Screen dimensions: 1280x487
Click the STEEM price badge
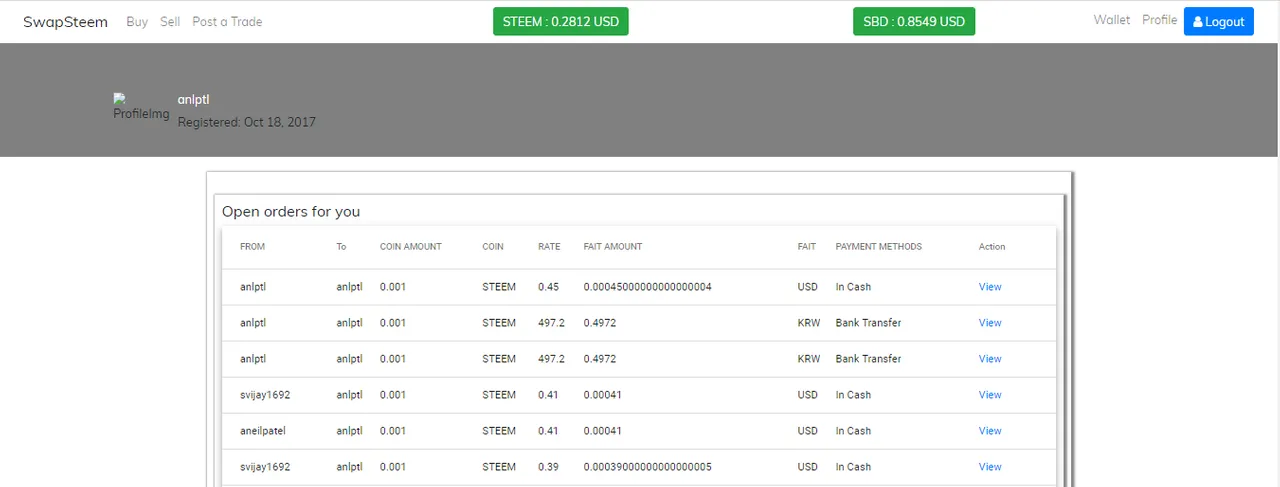click(x=560, y=21)
